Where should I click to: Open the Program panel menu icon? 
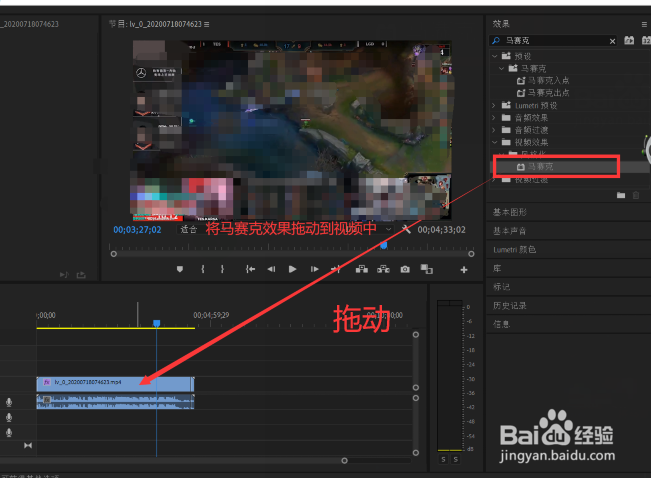(207, 25)
